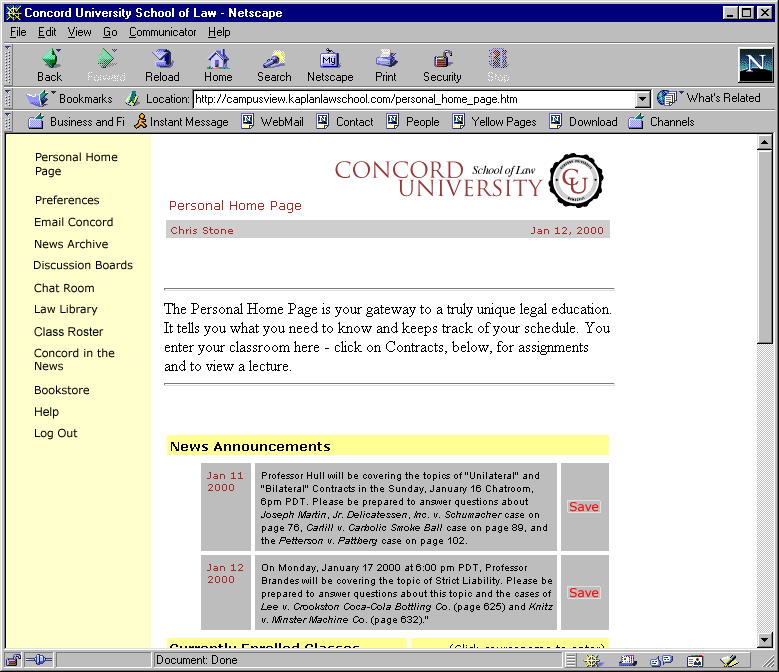Print the page using Print icon

[386, 65]
